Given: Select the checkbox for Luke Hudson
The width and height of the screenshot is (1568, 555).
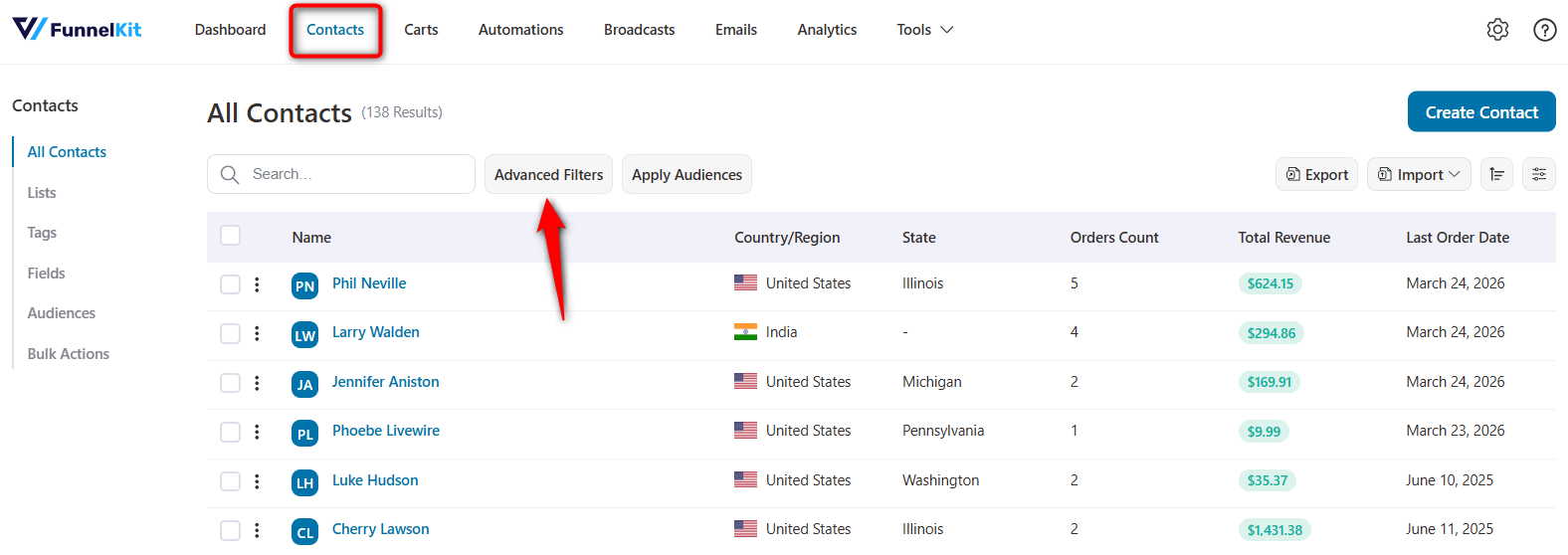Looking at the screenshot, I should [x=230, y=481].
